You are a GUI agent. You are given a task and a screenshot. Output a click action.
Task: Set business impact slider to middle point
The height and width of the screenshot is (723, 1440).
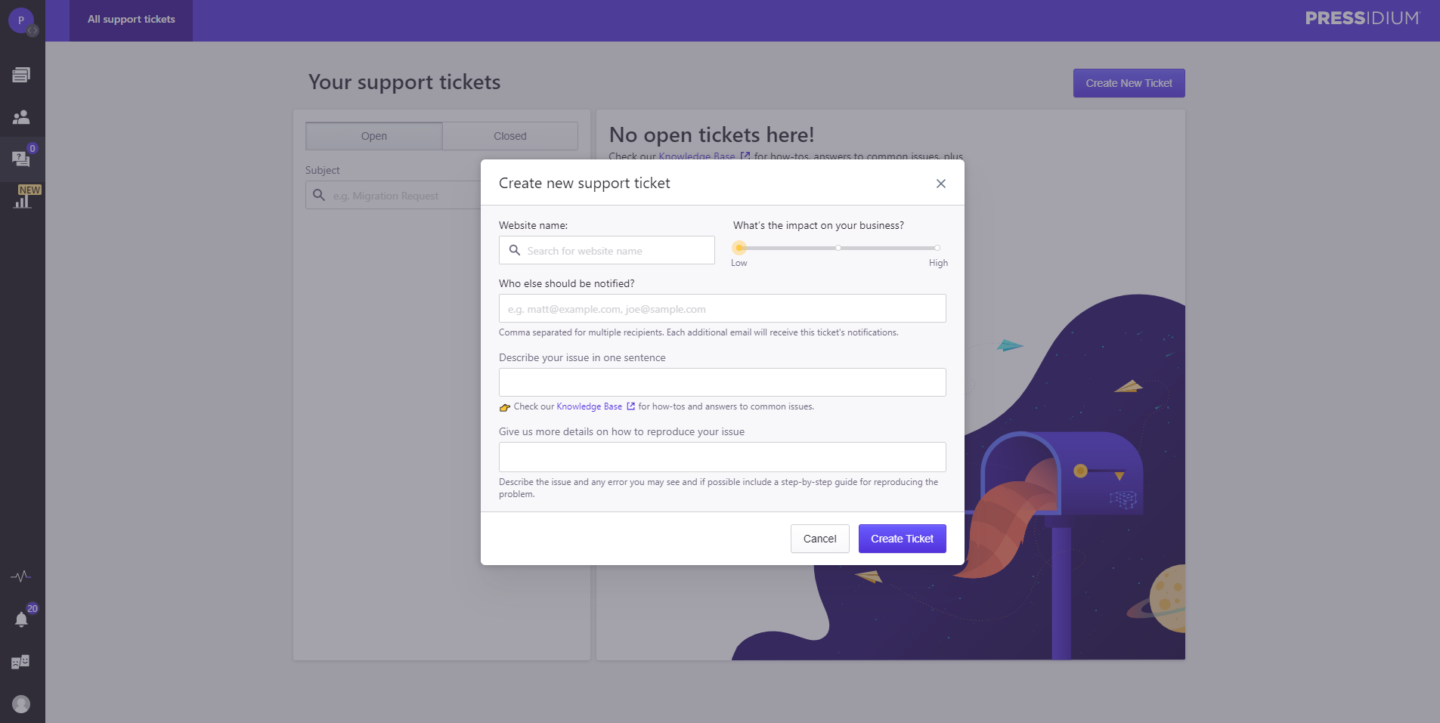pos(838,248)
